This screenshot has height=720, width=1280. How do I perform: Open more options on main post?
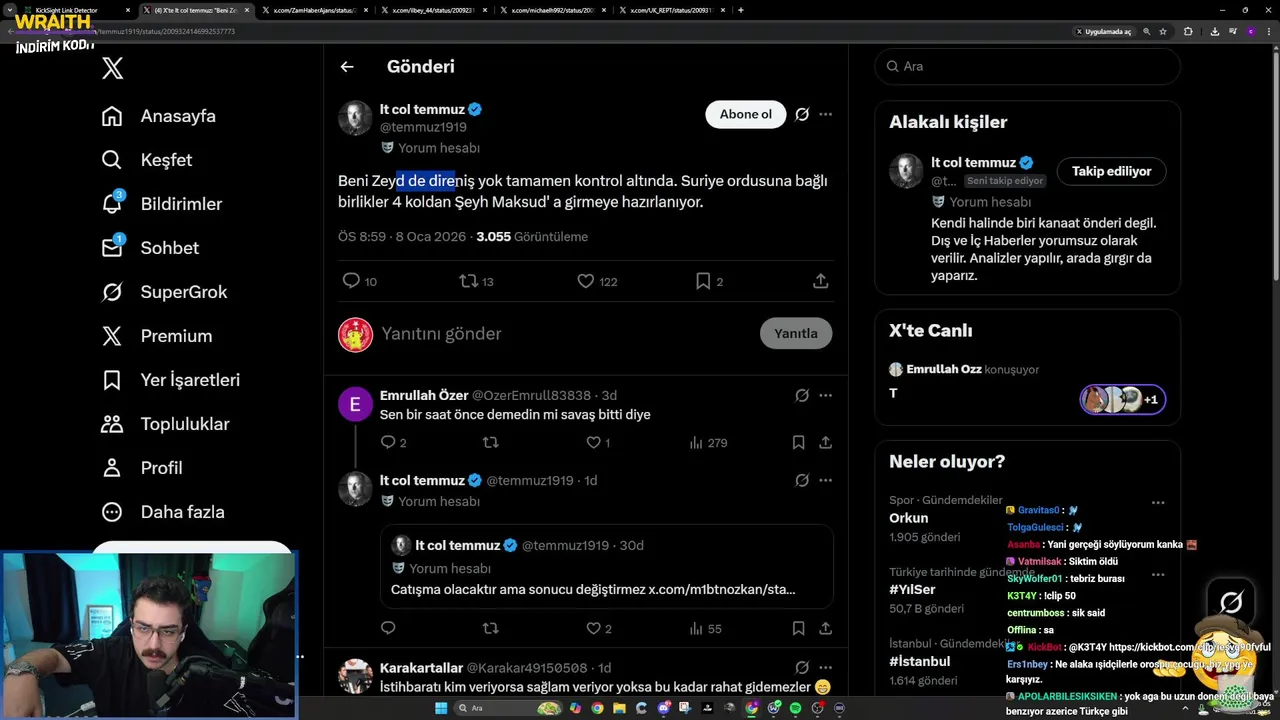(825, 114)
